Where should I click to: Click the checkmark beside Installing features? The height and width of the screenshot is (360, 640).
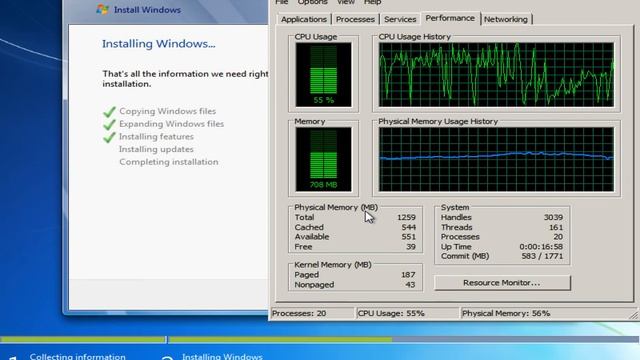tap(109, 137)
